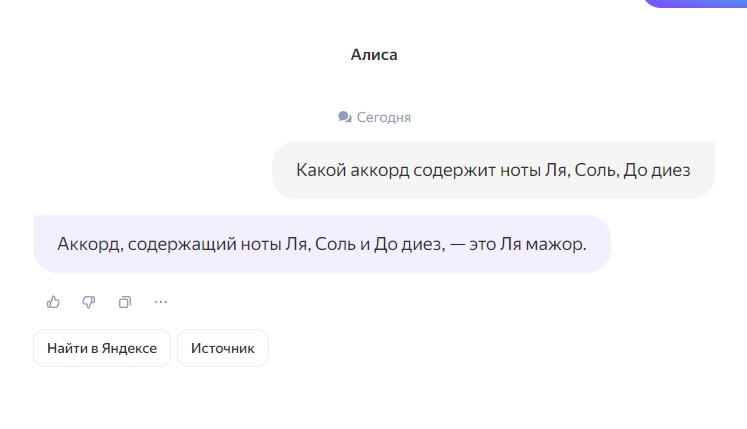Click the word 'Аккорд' starting Alice's reply

pyautogui.click(x=91, y=244)
